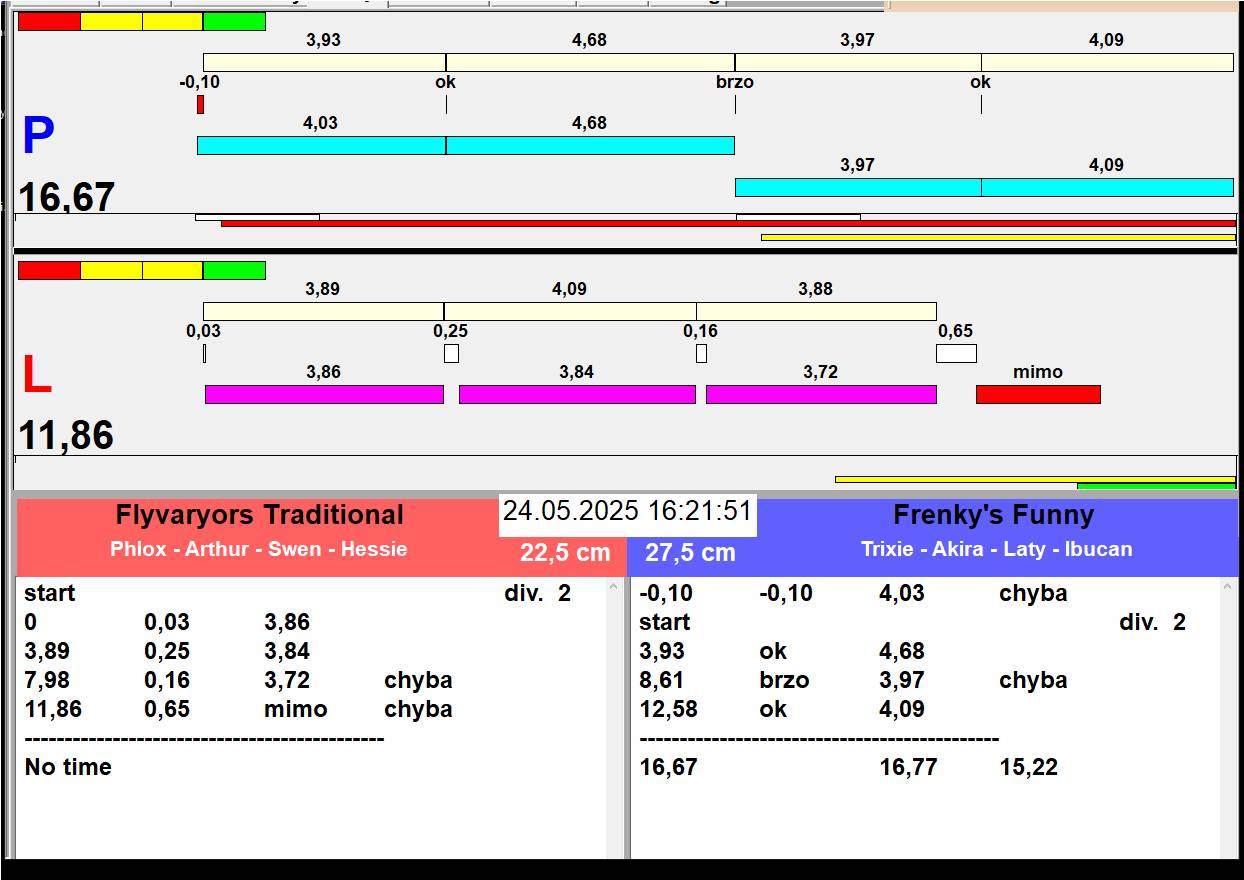Click the dog names Phlox - Arthur - Swen - Hessie
This screenshot has width=1244, height=880.
(x=259, y=549)
